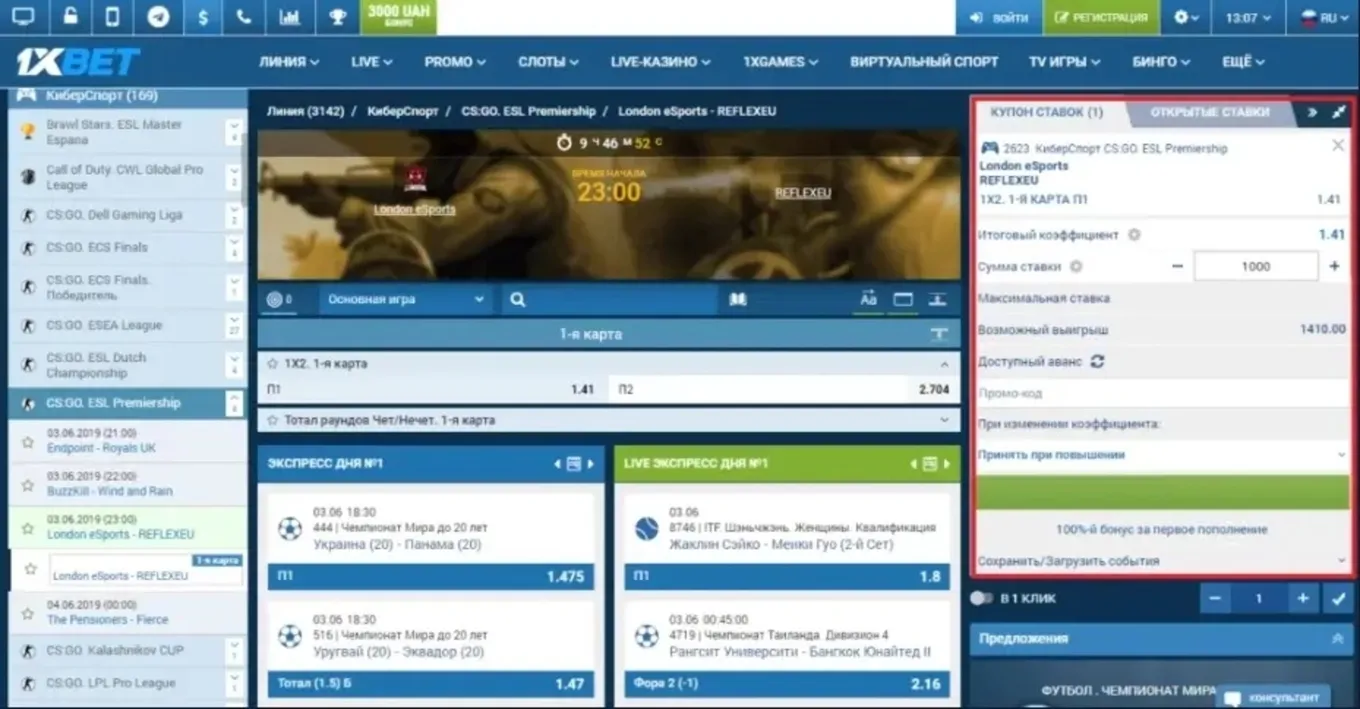Open the 1XGAMES menu

tap(780, 61)
